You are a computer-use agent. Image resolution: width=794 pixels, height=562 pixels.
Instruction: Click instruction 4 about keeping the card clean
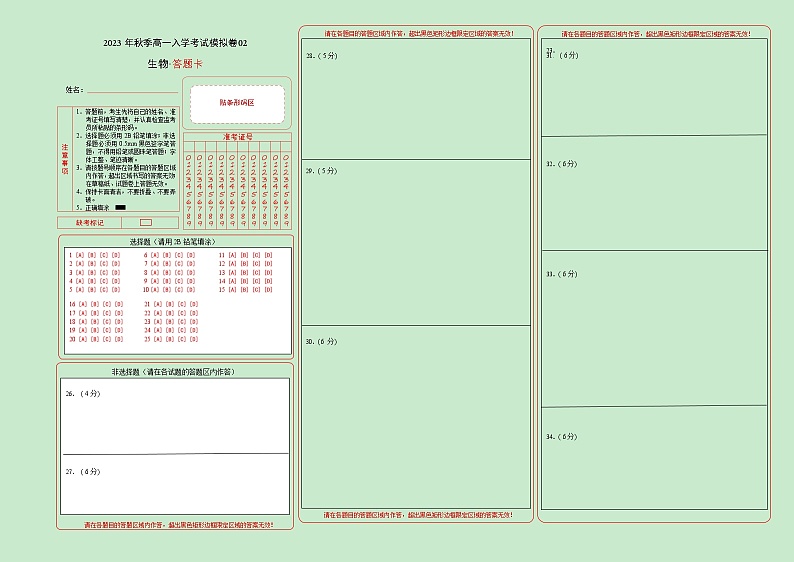[126, 196]
